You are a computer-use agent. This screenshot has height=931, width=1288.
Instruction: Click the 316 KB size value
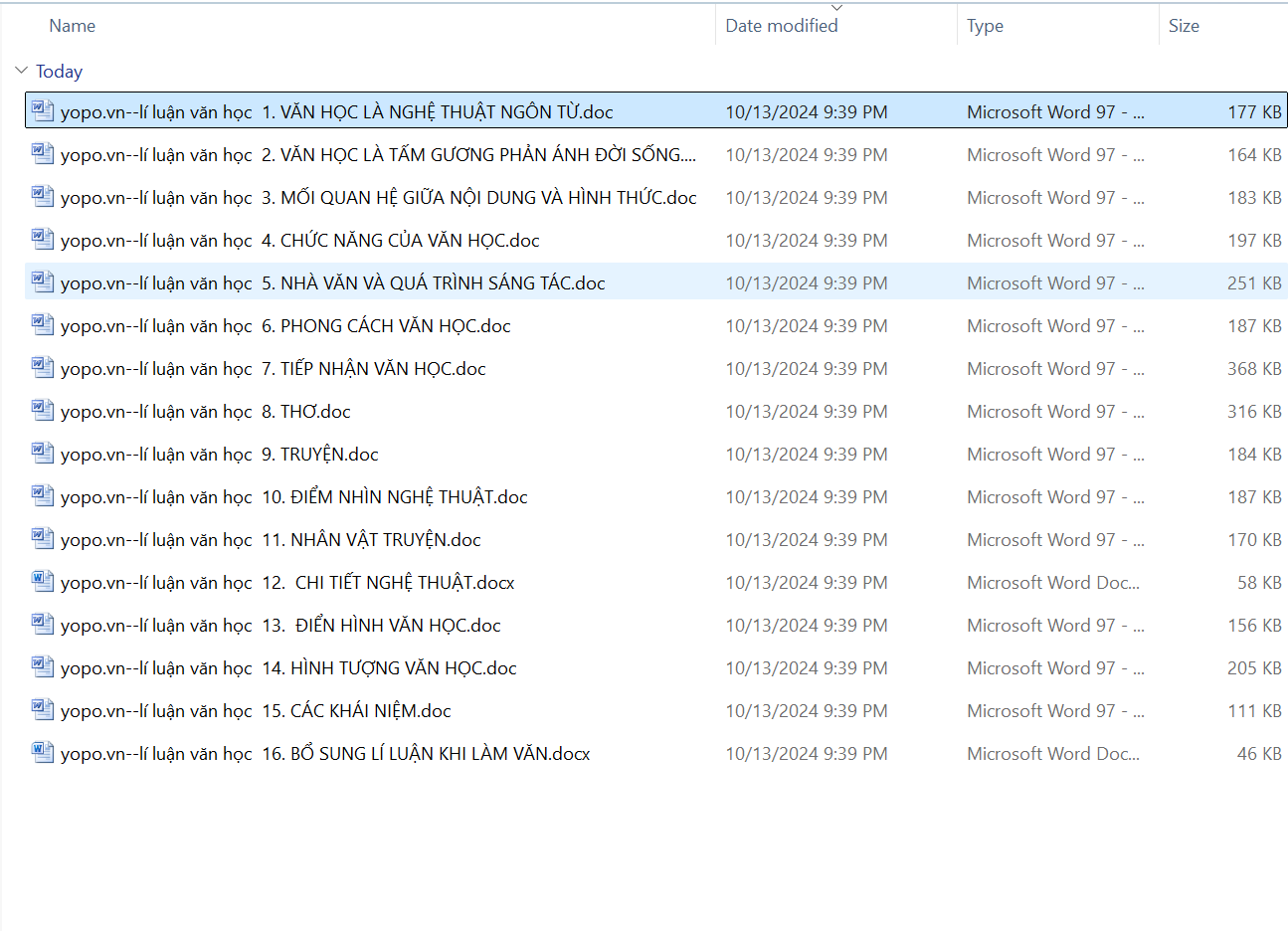(x=1254, y=412)
